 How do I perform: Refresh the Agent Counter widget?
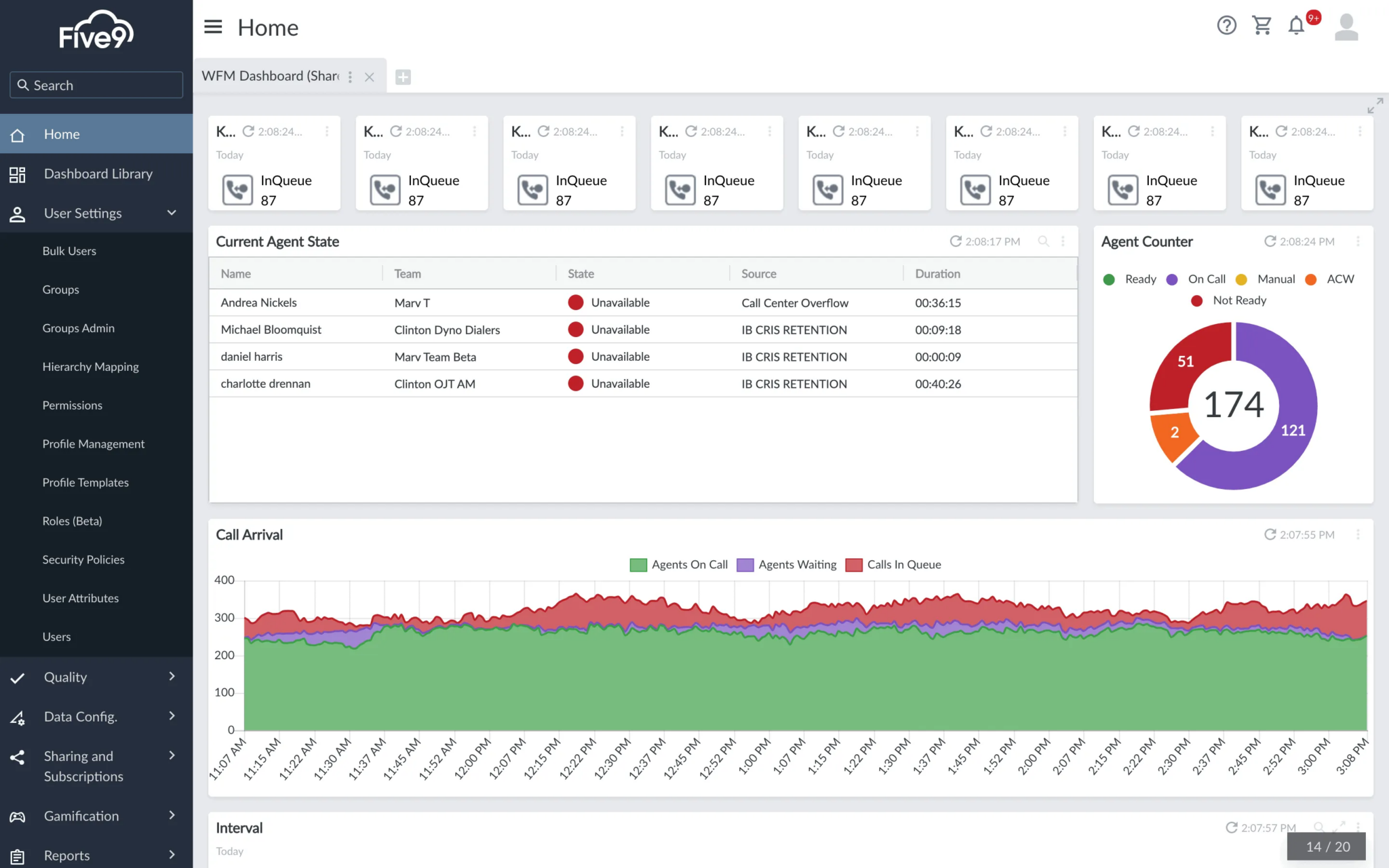pos(1270,241)
